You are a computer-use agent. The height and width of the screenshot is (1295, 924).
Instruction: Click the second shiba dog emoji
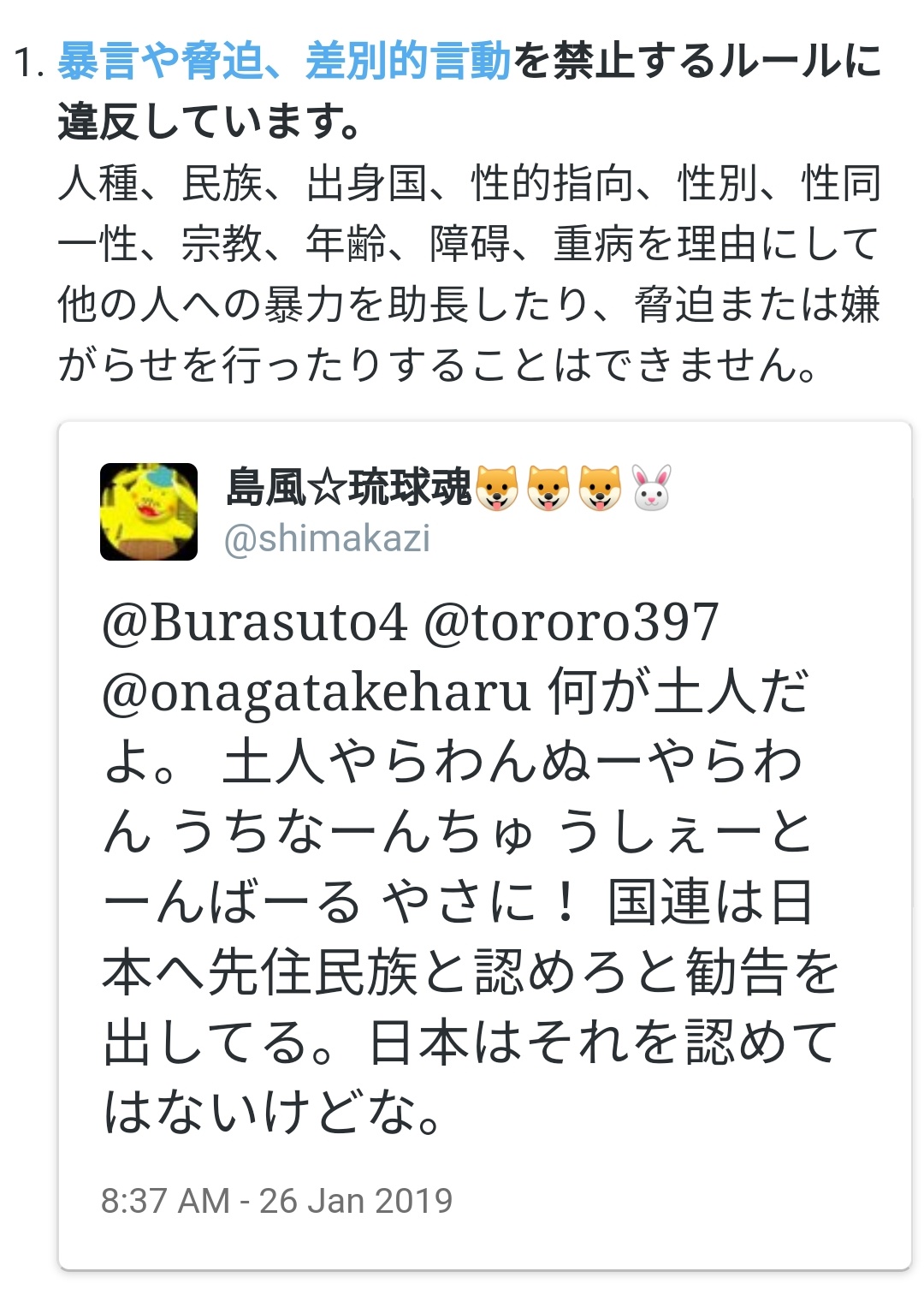click(548, 489)
